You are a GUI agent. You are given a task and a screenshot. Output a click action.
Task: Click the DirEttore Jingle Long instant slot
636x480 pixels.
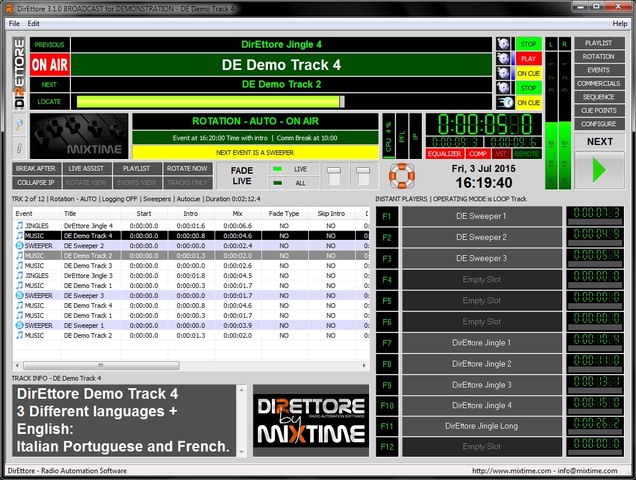coord(481,426)
